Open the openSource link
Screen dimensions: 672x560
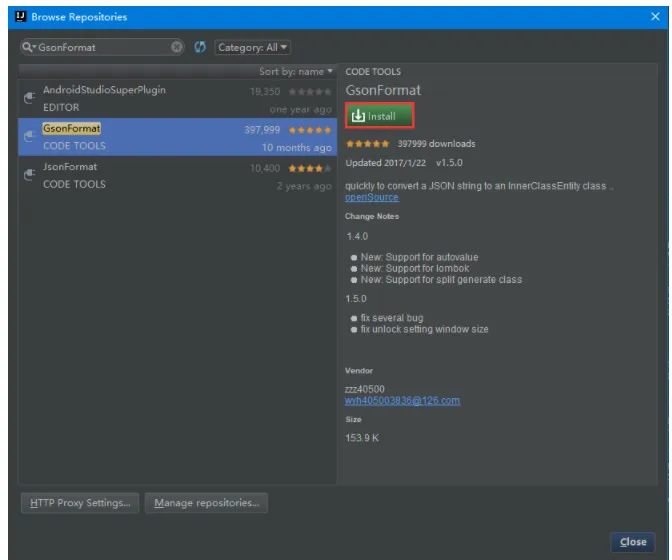pyautogui.click(x=372, y=197)
